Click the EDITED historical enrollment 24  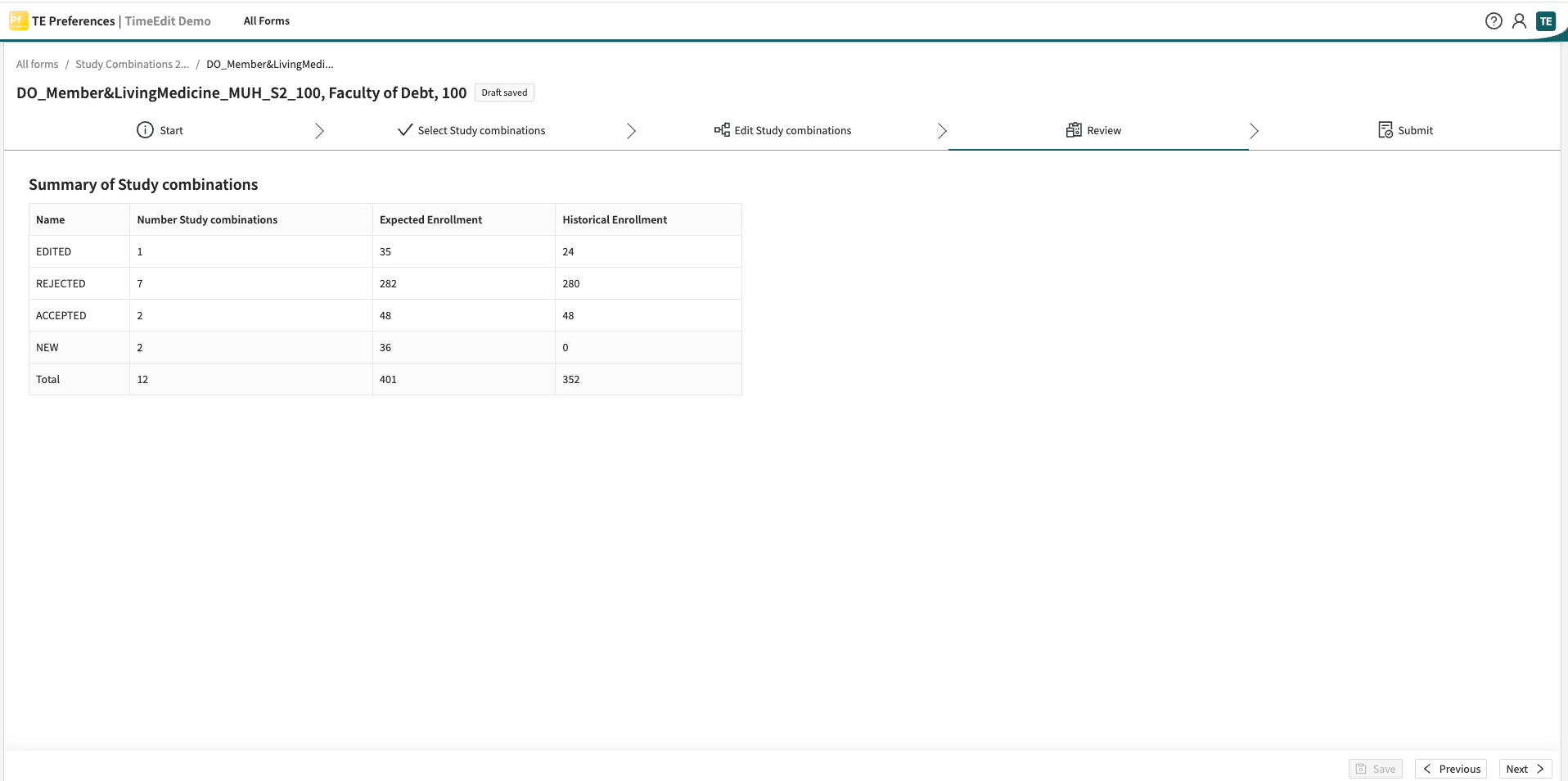pos(568,251)
